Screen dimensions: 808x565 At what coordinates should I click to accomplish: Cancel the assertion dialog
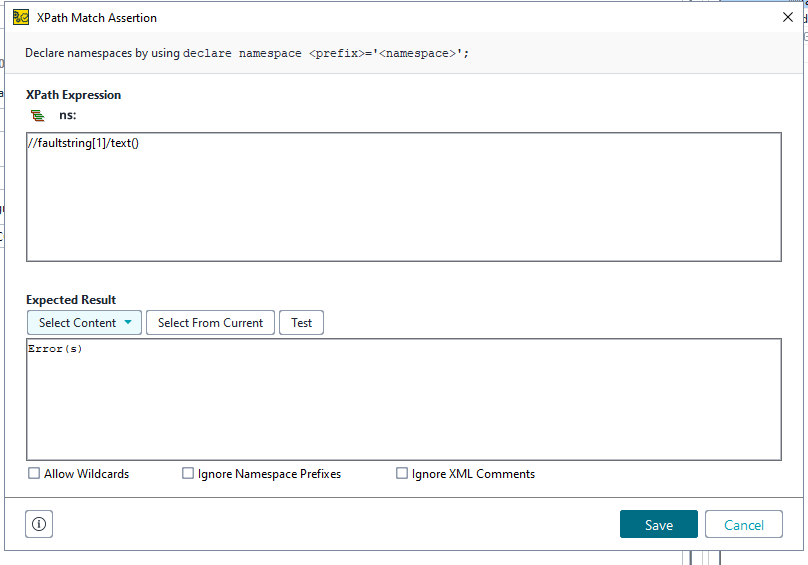point(743,525)
